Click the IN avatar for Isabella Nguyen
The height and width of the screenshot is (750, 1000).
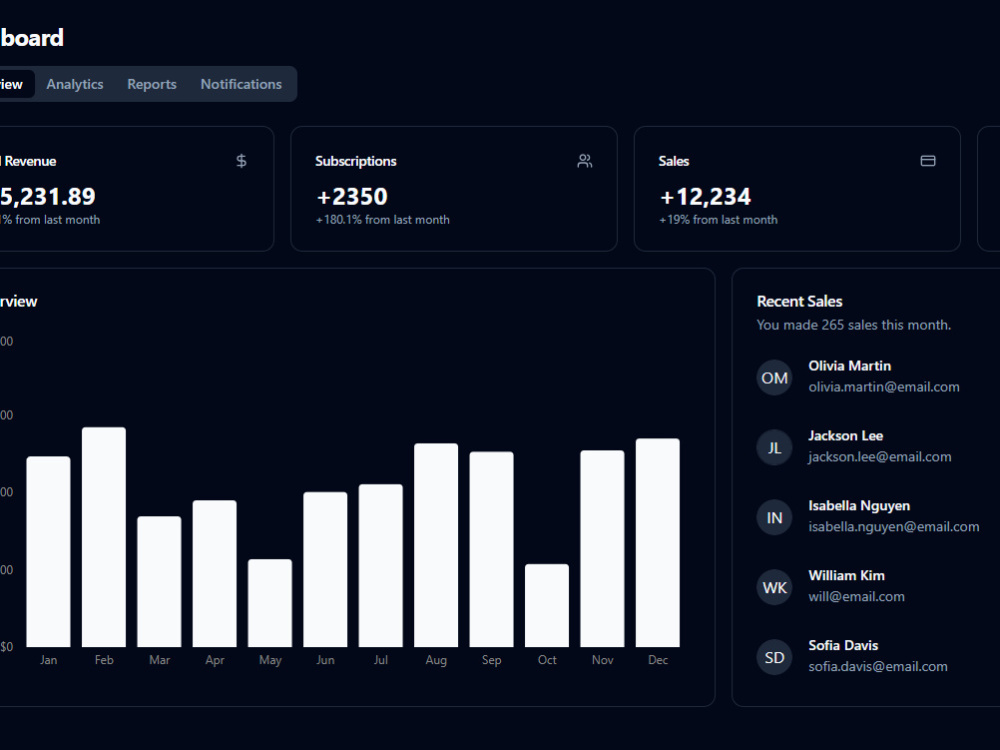774,518
